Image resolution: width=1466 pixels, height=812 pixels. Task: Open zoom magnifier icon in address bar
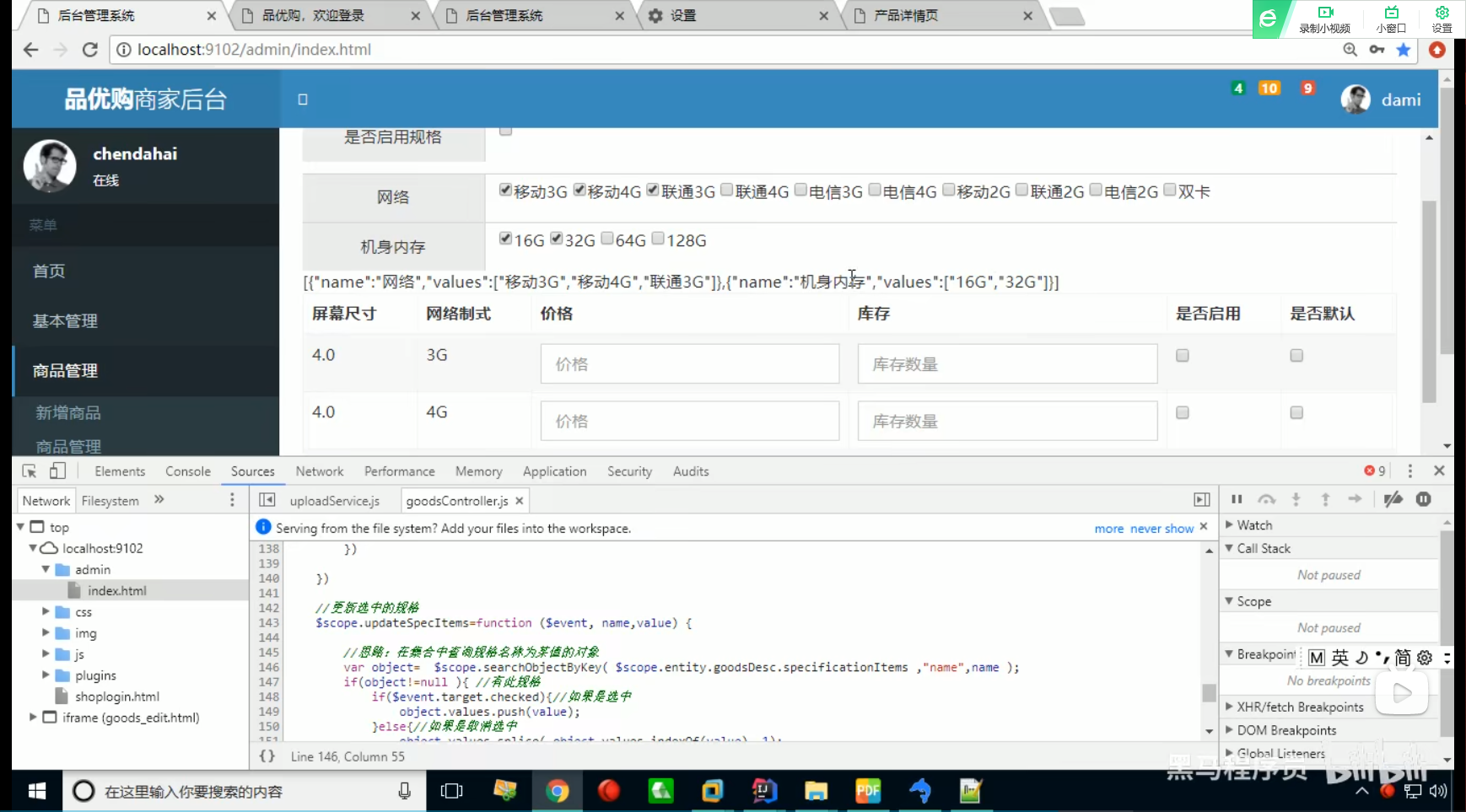click(x=1350, y=50)
